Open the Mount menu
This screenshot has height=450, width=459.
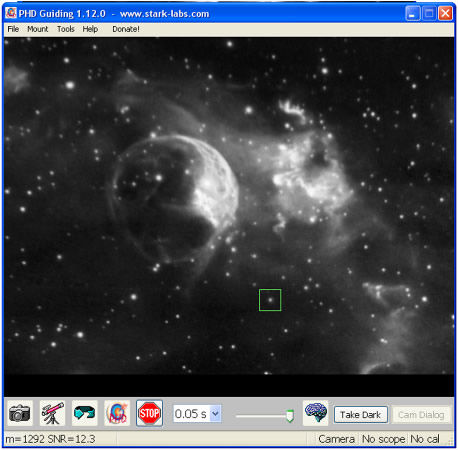(38, 29)
